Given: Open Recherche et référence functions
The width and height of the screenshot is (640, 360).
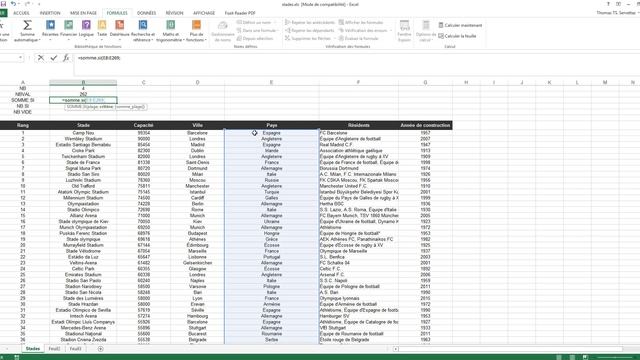Looking at the screenshot, I should (x=143, y=31).
